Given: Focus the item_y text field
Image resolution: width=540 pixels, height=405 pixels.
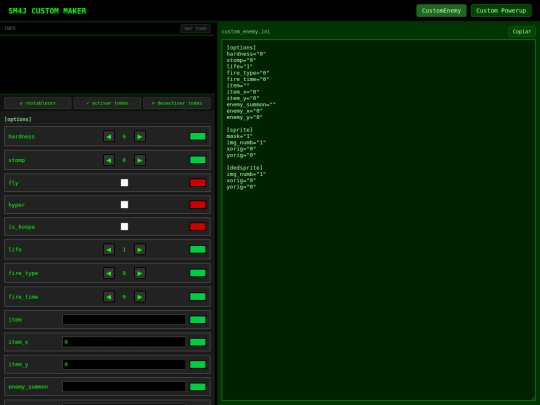Looking at the screenshot, I should pos(124,364).
